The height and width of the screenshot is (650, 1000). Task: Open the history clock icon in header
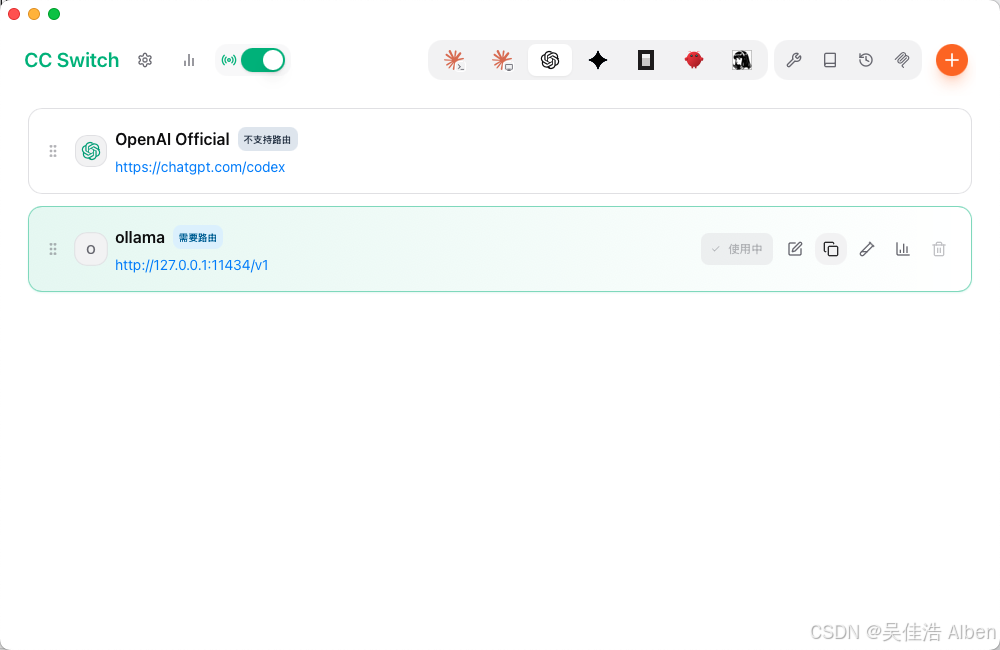(x=865, y=60)
